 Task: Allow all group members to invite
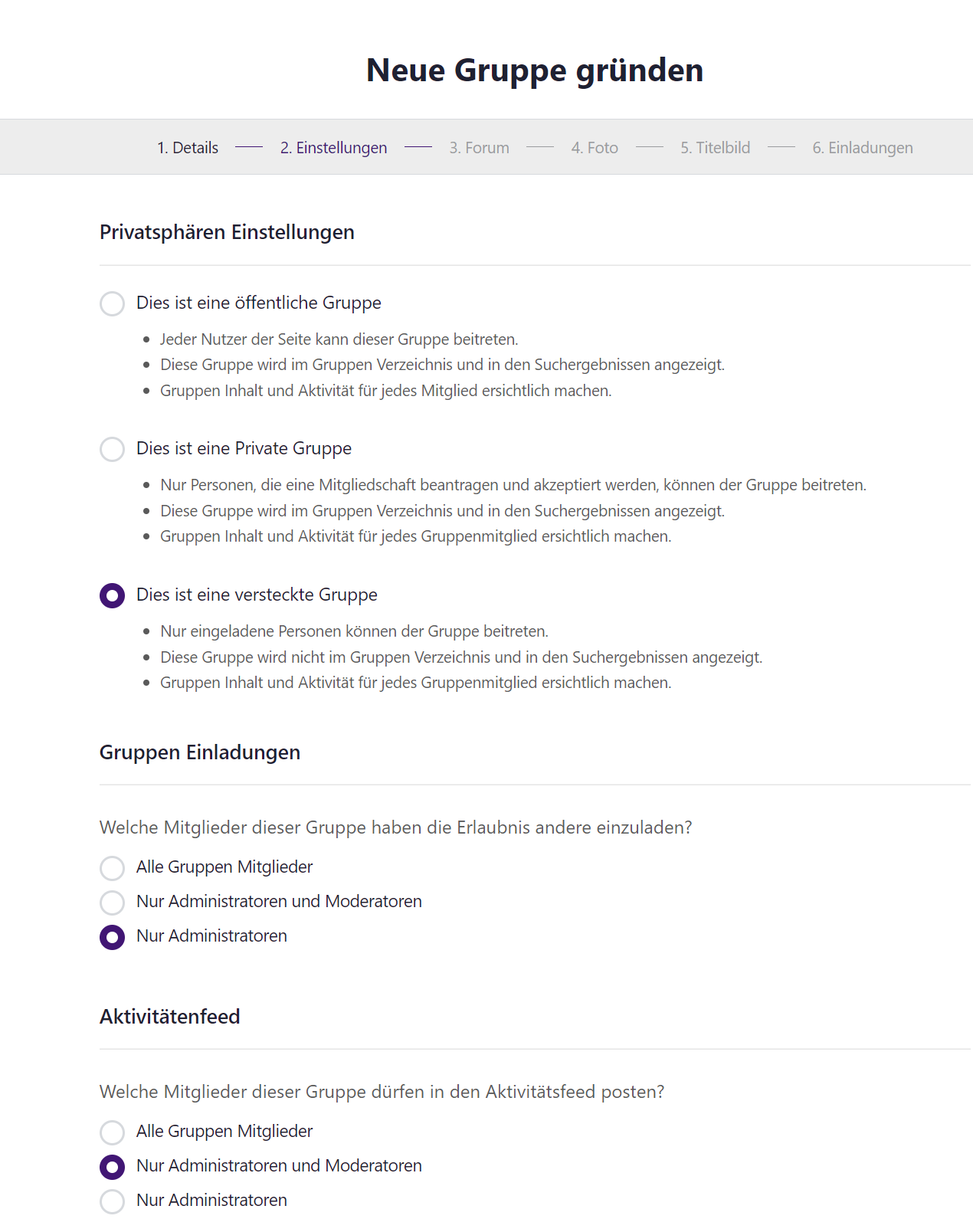(x=112, y=868)
